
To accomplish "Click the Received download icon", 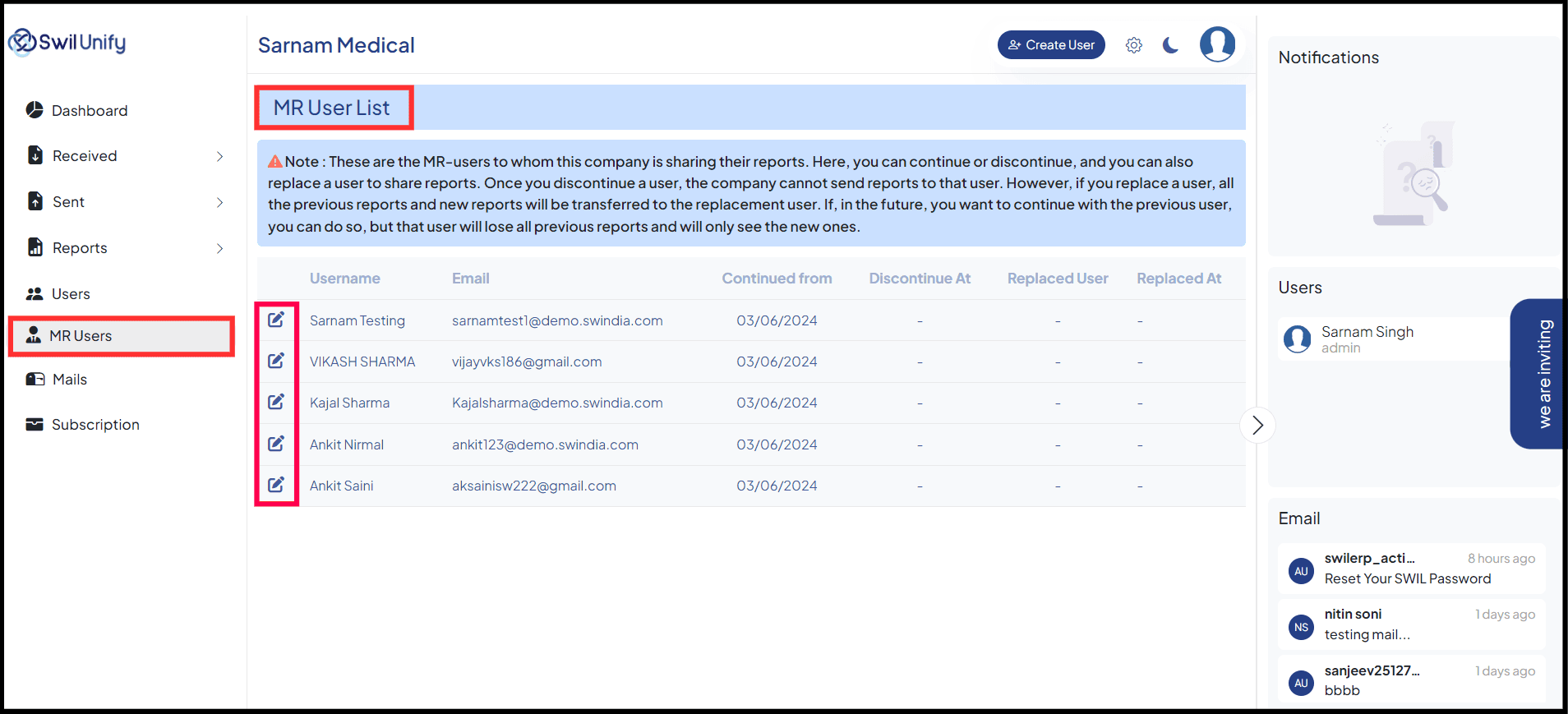I will coord(35,155).
